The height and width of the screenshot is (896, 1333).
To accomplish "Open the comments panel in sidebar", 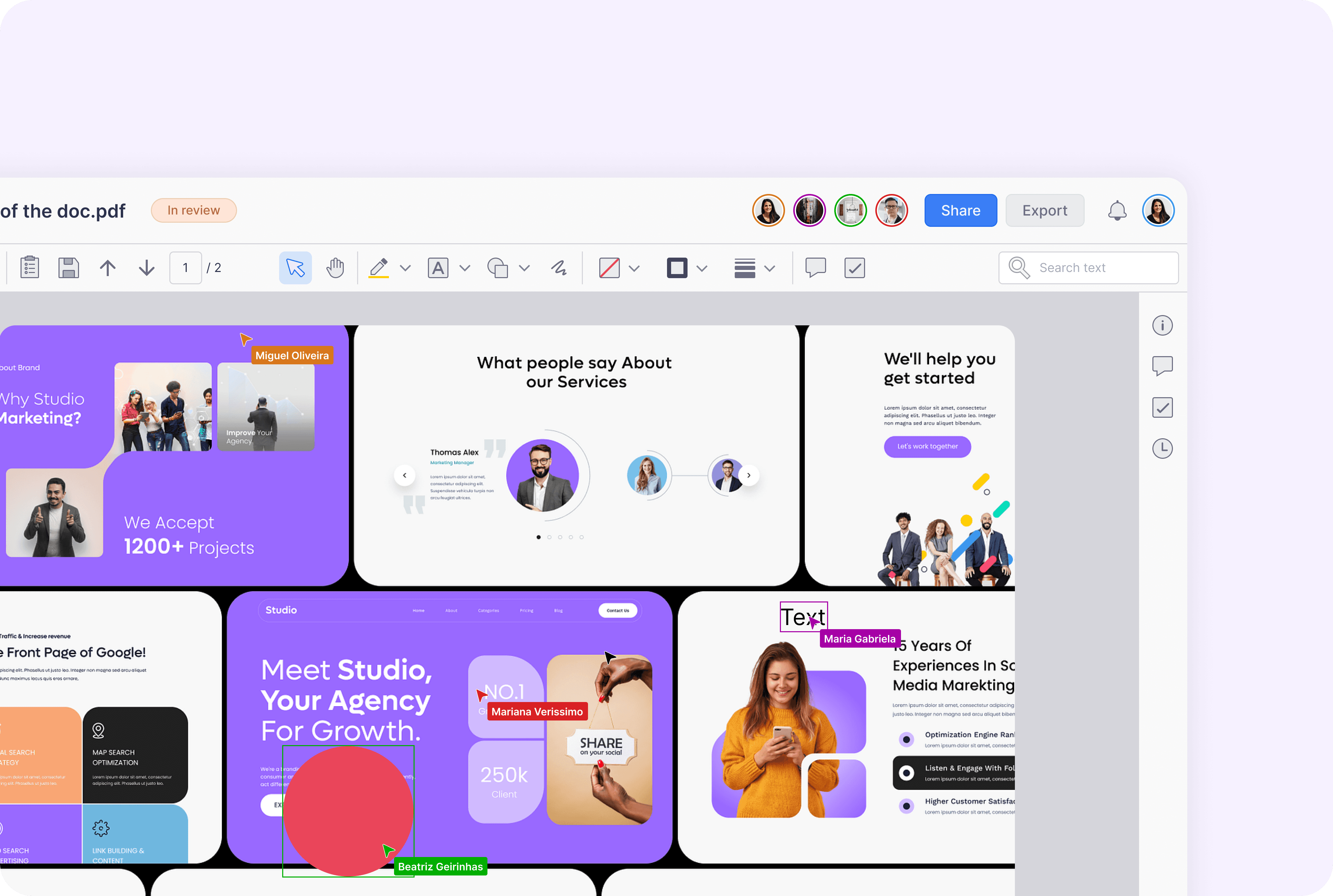I will (x=1162, y=366).
